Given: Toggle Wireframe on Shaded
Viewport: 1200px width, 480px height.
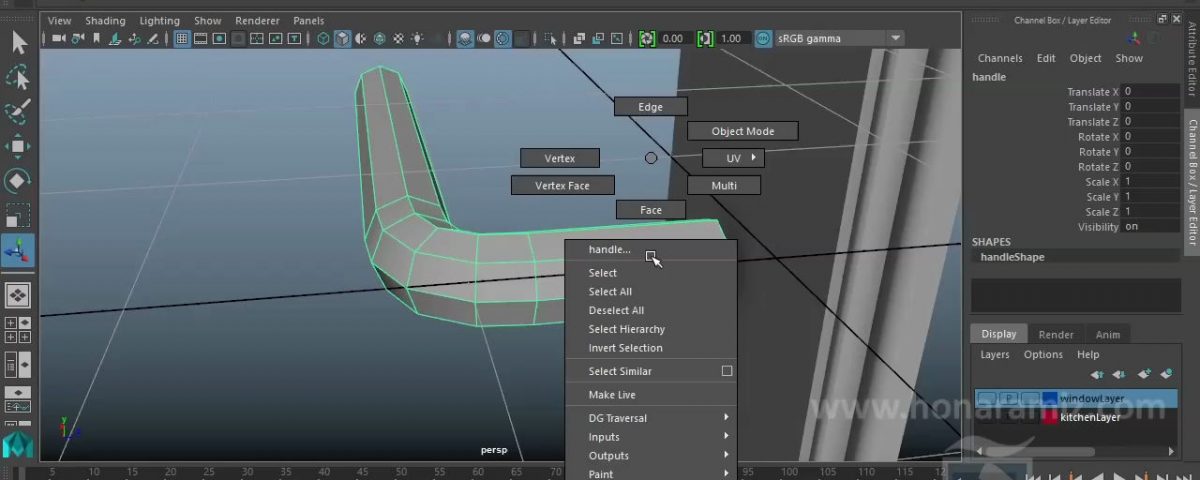Looking at the screenshot, I should tap(380, 39).
